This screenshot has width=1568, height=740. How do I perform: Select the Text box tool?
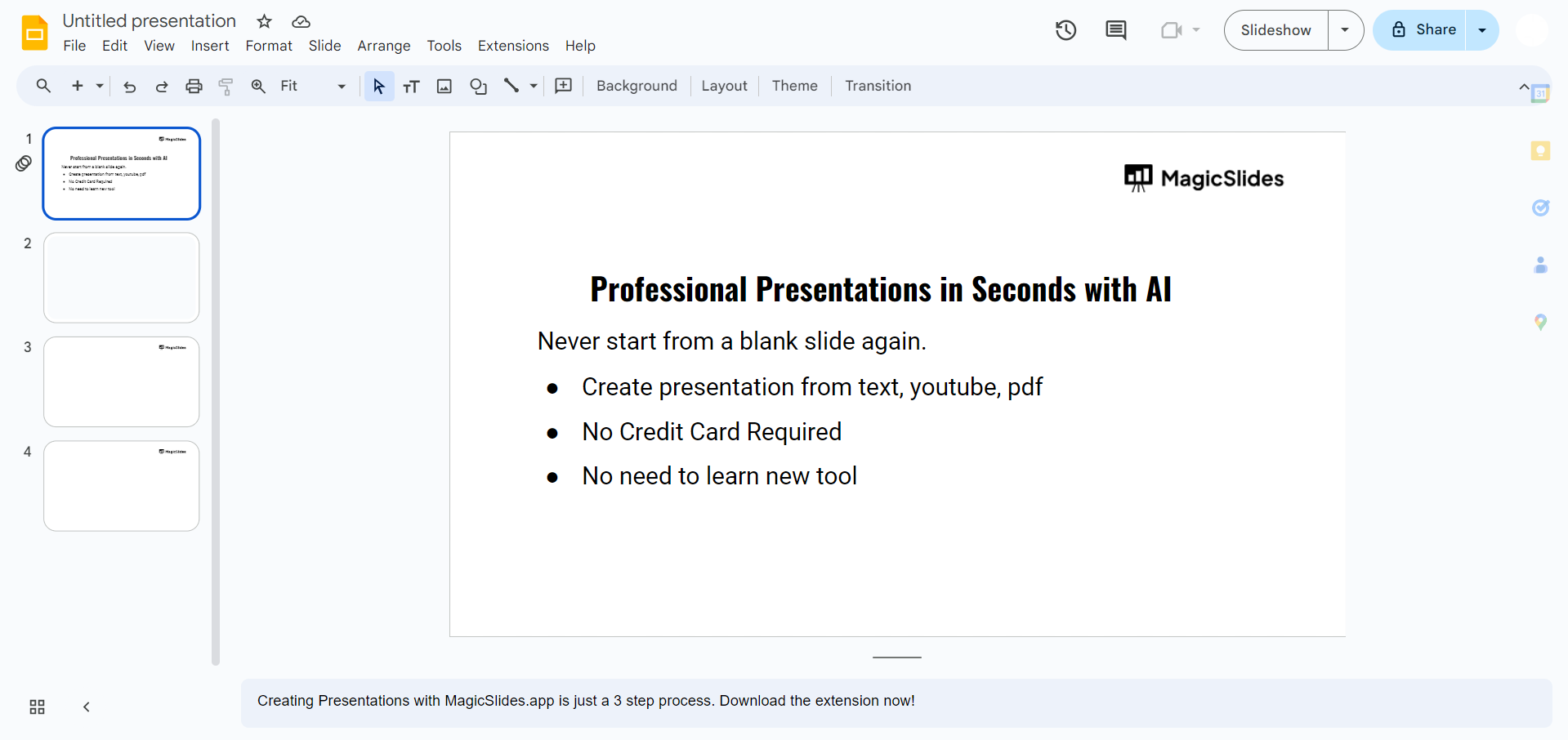[411, 87]
